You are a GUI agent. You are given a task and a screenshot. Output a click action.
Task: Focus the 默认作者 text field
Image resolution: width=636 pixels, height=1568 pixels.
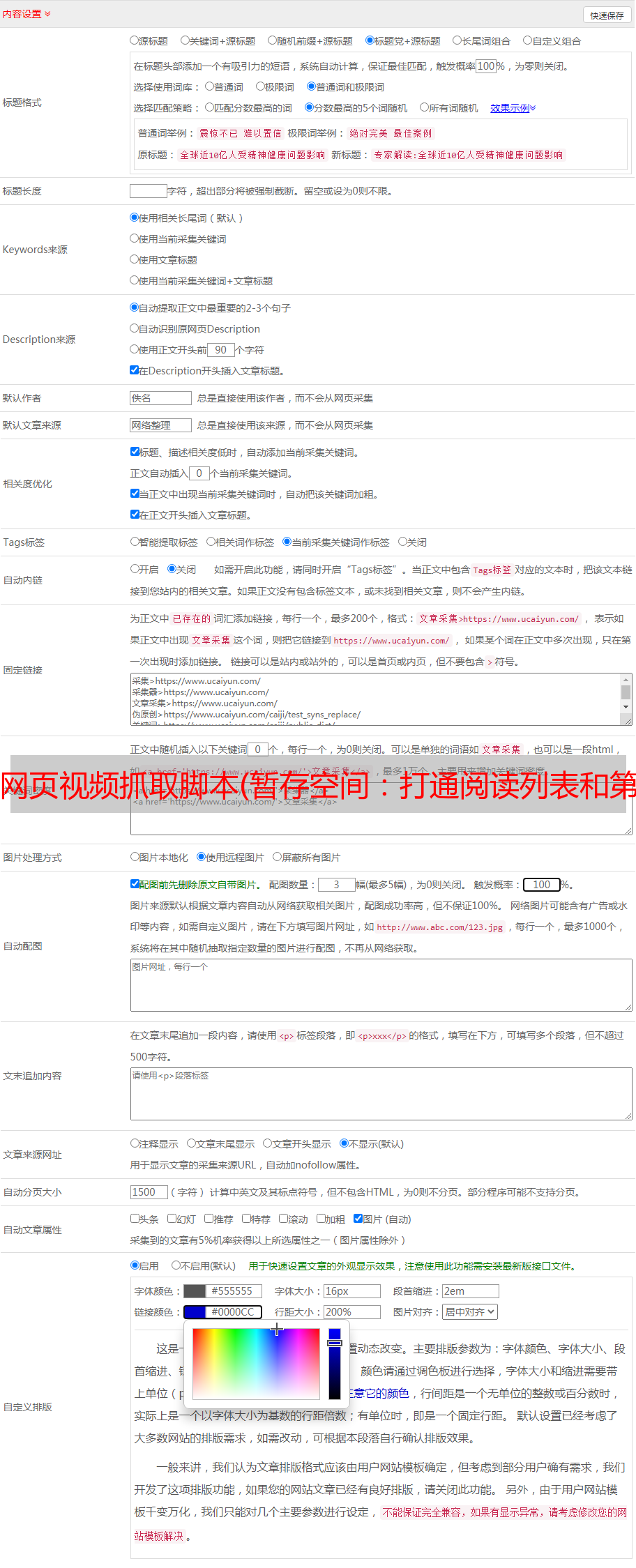click(x=160, y=398)
